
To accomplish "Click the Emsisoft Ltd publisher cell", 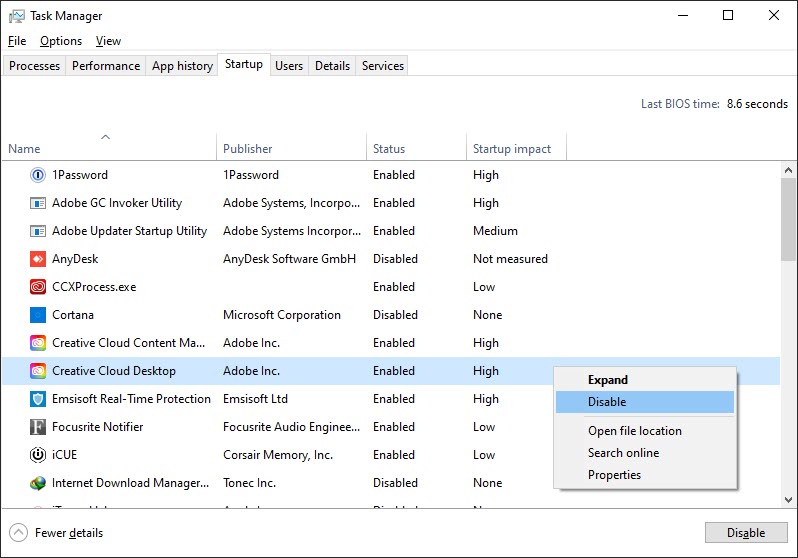I will click(255, 399).
